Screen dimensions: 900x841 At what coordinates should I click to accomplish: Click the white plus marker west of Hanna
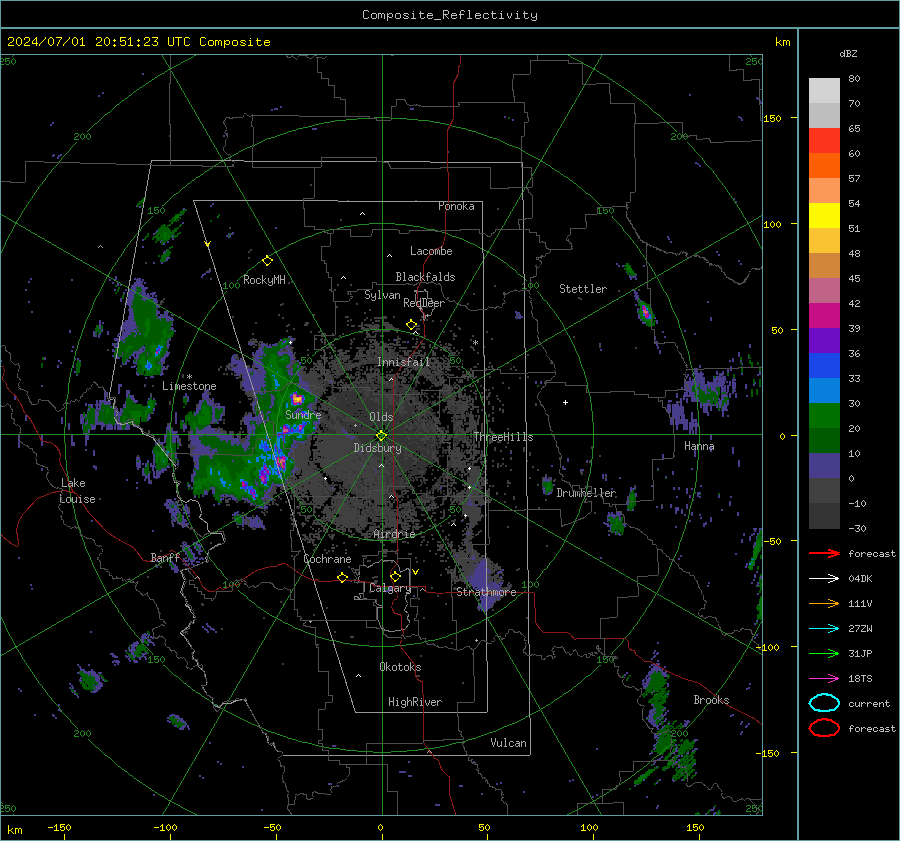click(x=565, y=402)
